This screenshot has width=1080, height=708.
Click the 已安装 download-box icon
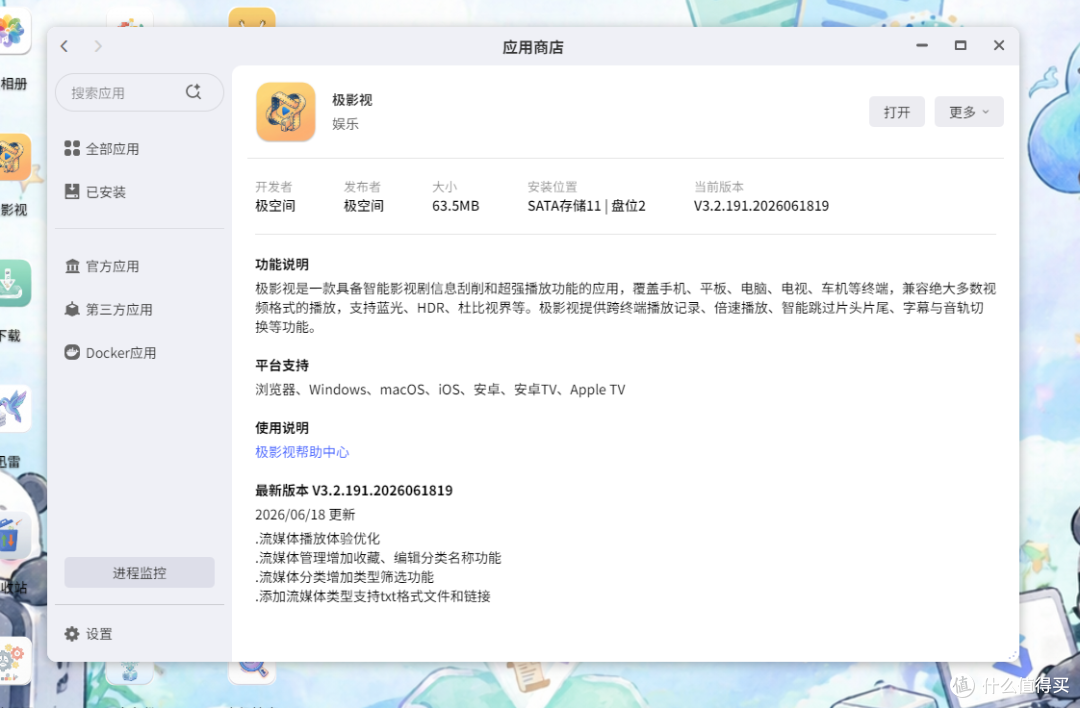pos(72,191)
